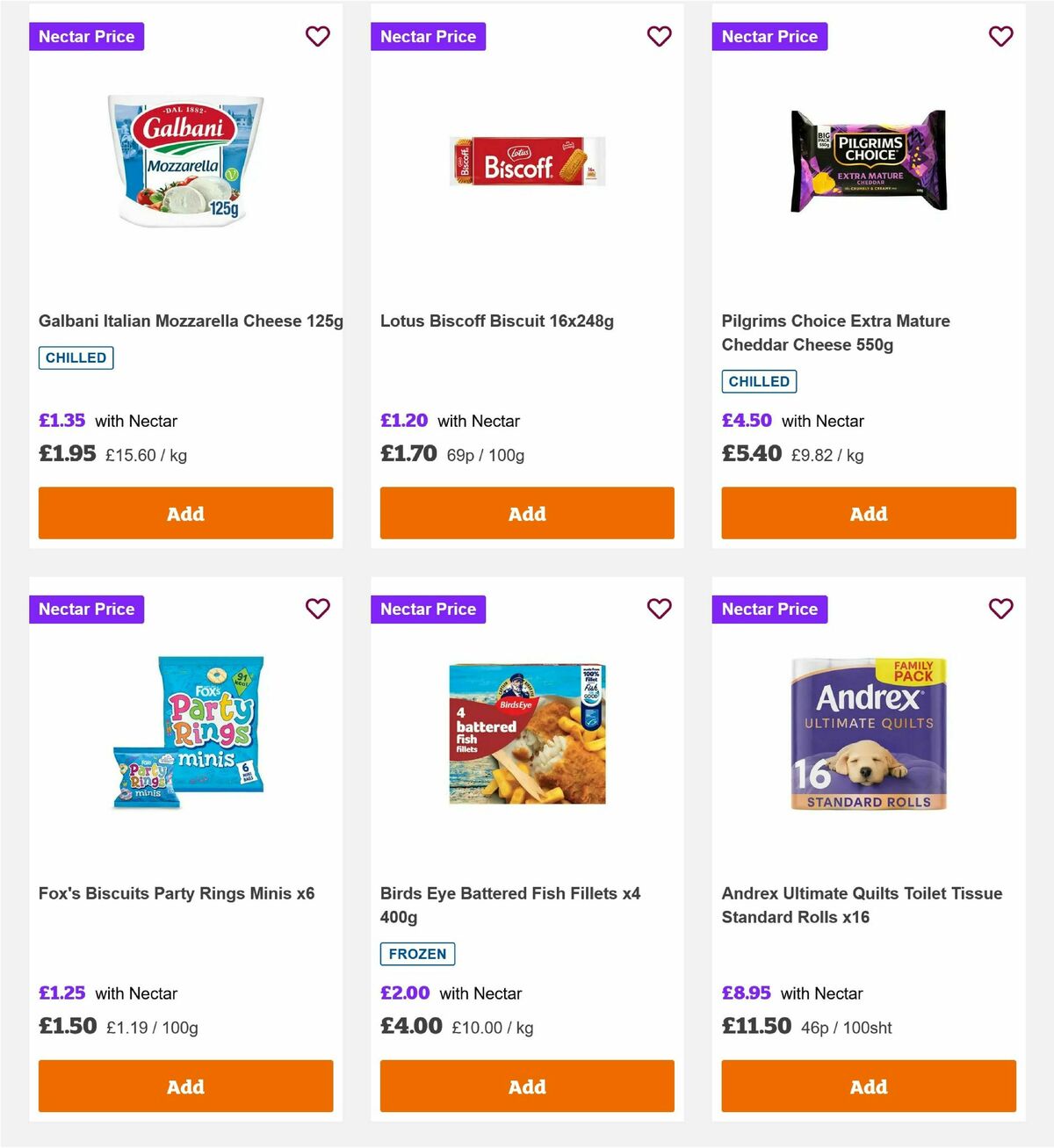Screen dimensions: 1054x1148
Task: Click the CHILLED label under Galbani Mozzarella
Action: click(76, 357)
